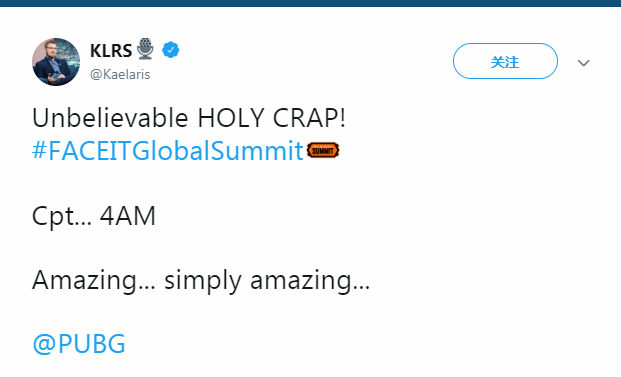Click the 4AM text in the tweet
The image size is (621, 377).
point(128,216)
